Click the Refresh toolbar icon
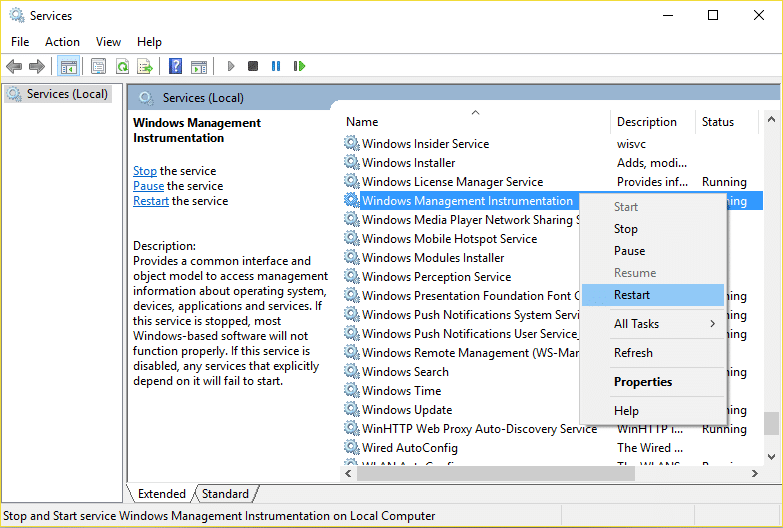The height and width of the screenshot is (528, 783). pyautogui.click(x=122, y=66)
